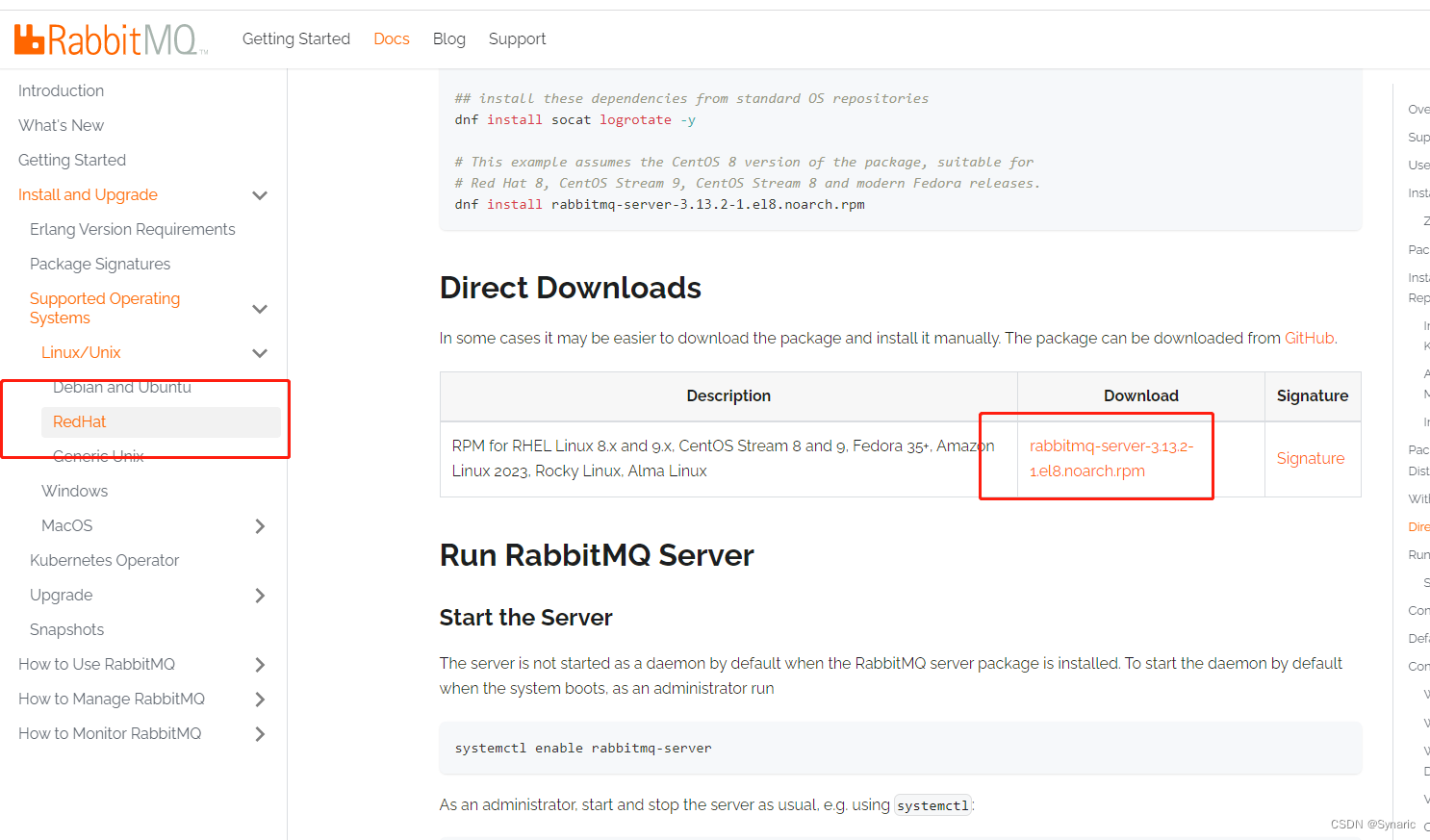The width and height of the screenshot is (1430, 840).
Task: Open How to Use RabbitMQ section
Action: click(x=96, y=664)
